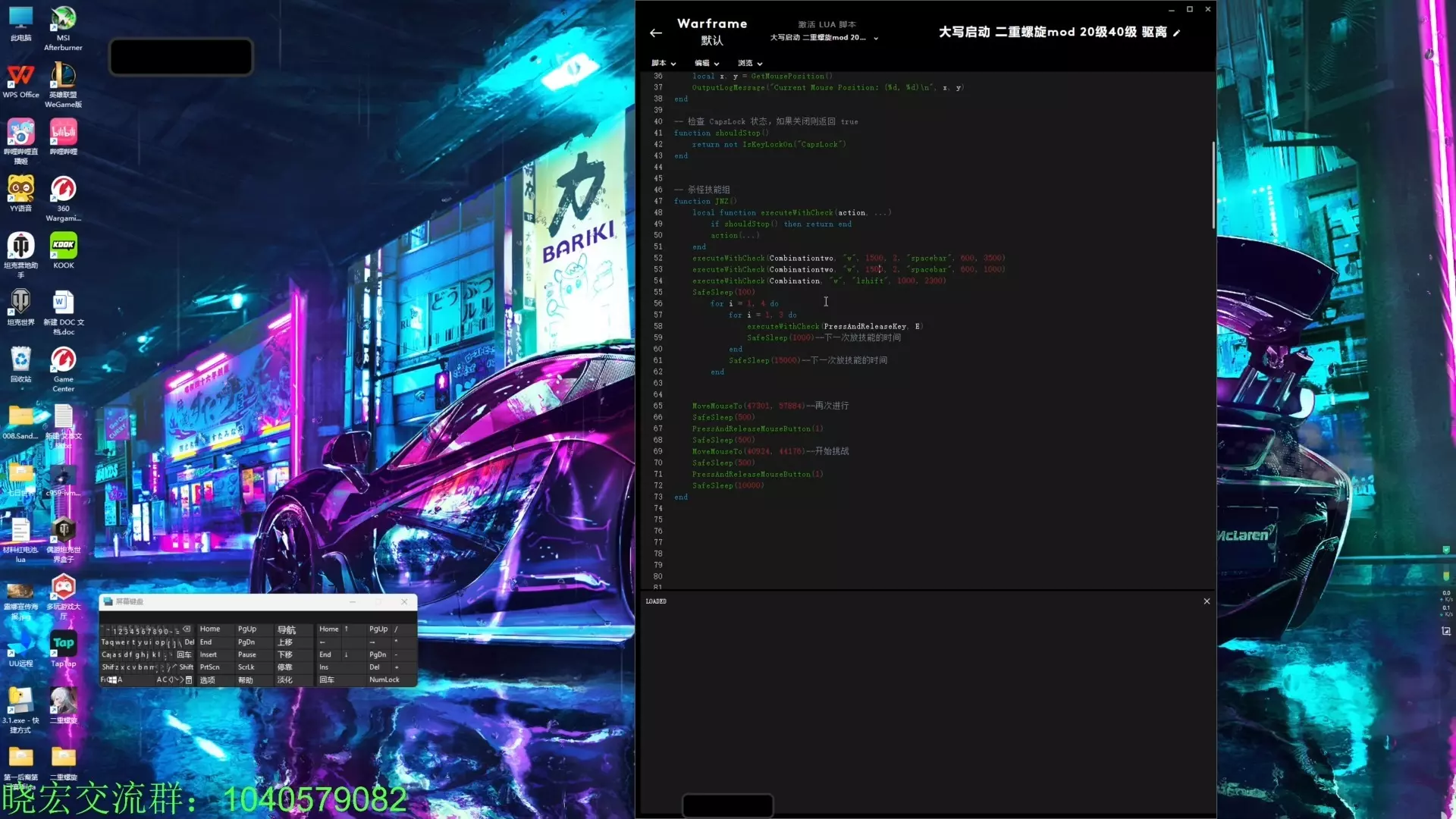Click the code editor vertical scrollbar

[x=1213, y=186]
